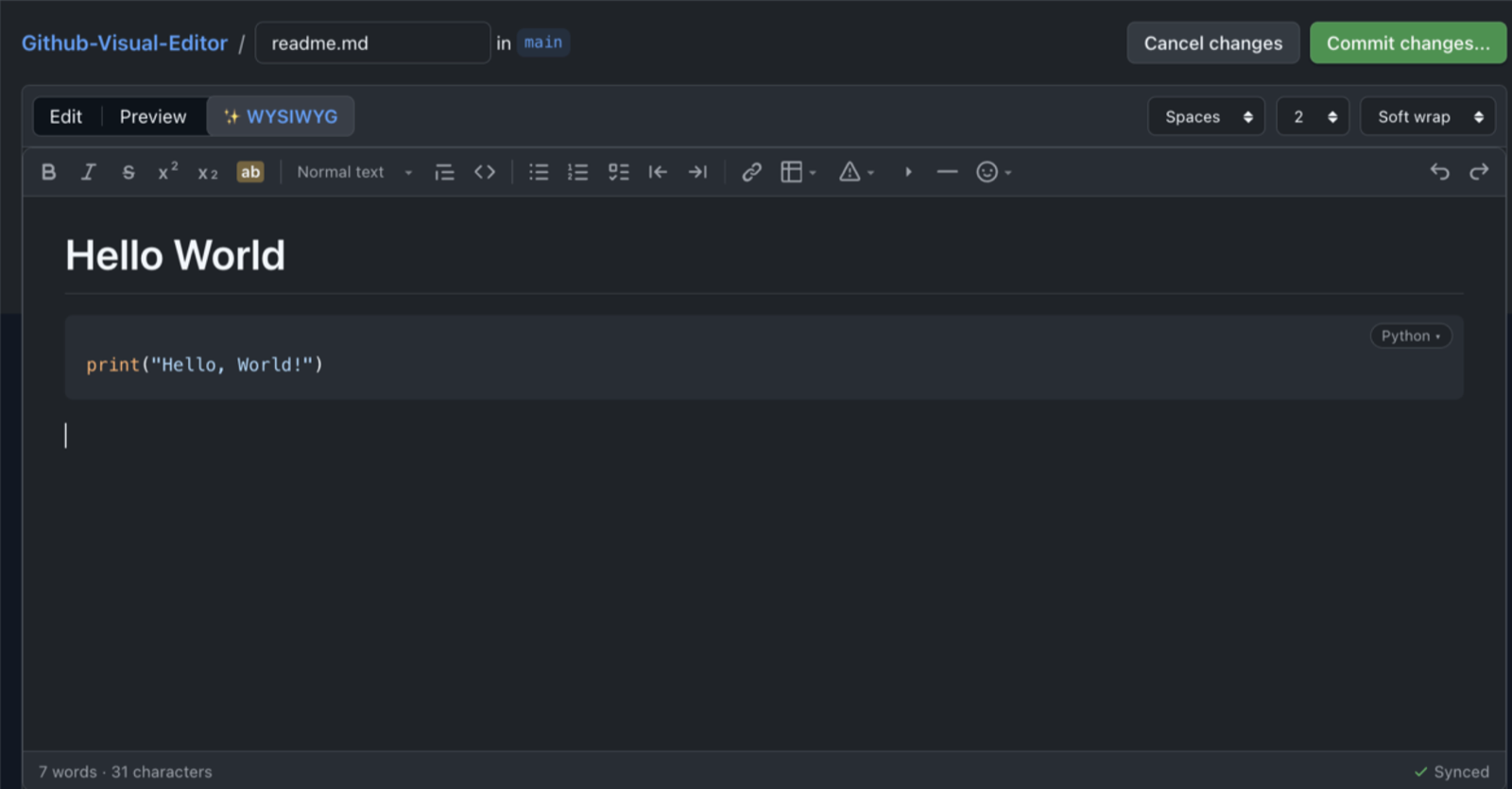
Task: Click the print("Hello, World!") code line
Action: pos(205,365)
